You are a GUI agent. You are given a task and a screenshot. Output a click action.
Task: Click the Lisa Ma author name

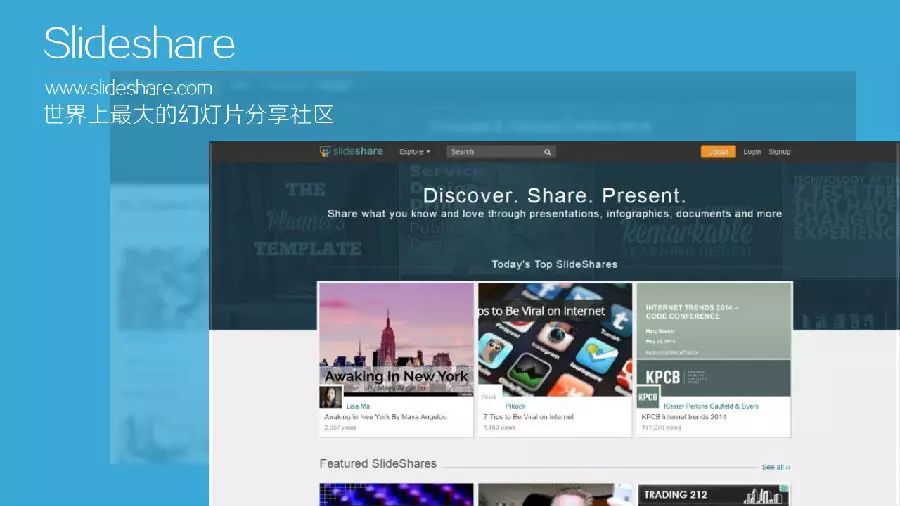pyautogui.click(x=358, y=406)
